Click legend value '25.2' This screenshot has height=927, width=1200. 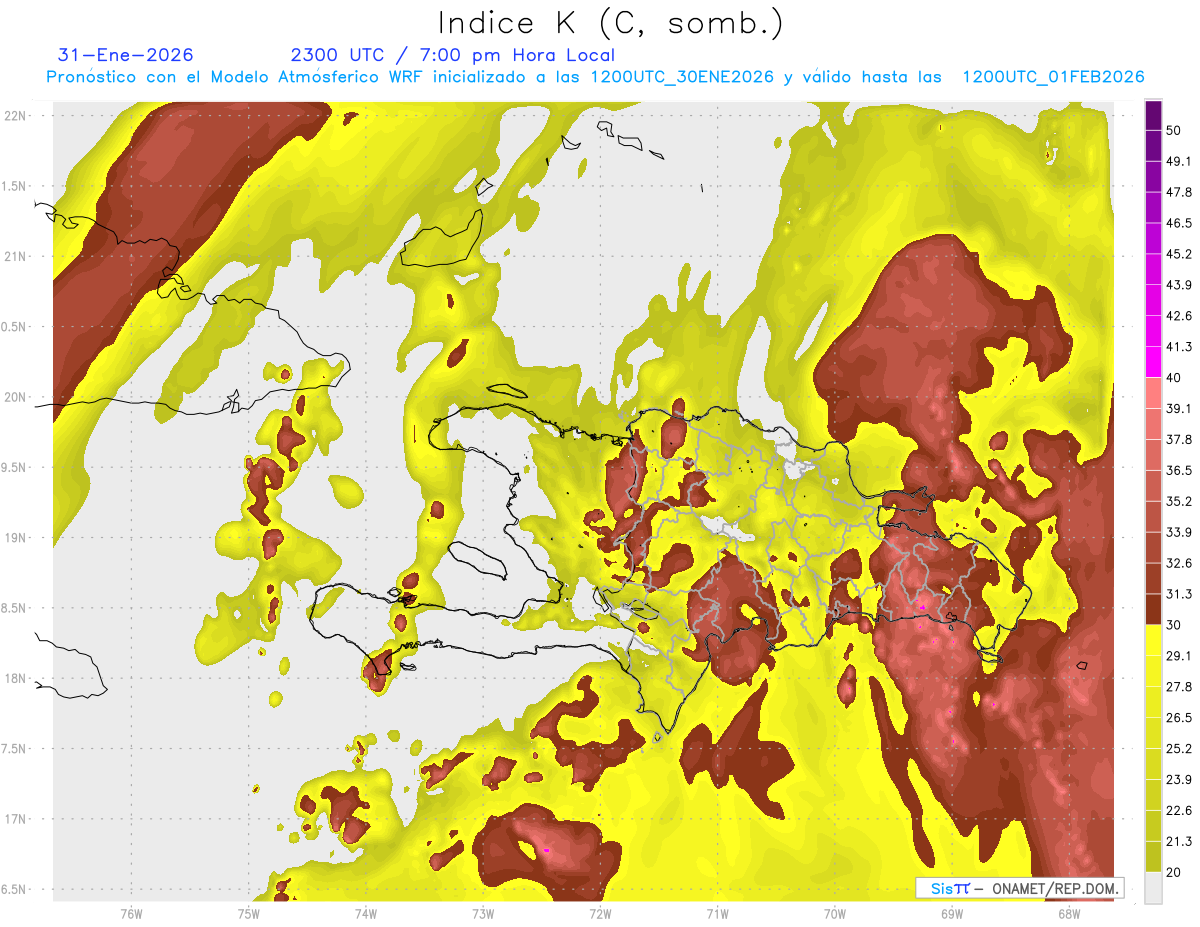point(1178,749)
